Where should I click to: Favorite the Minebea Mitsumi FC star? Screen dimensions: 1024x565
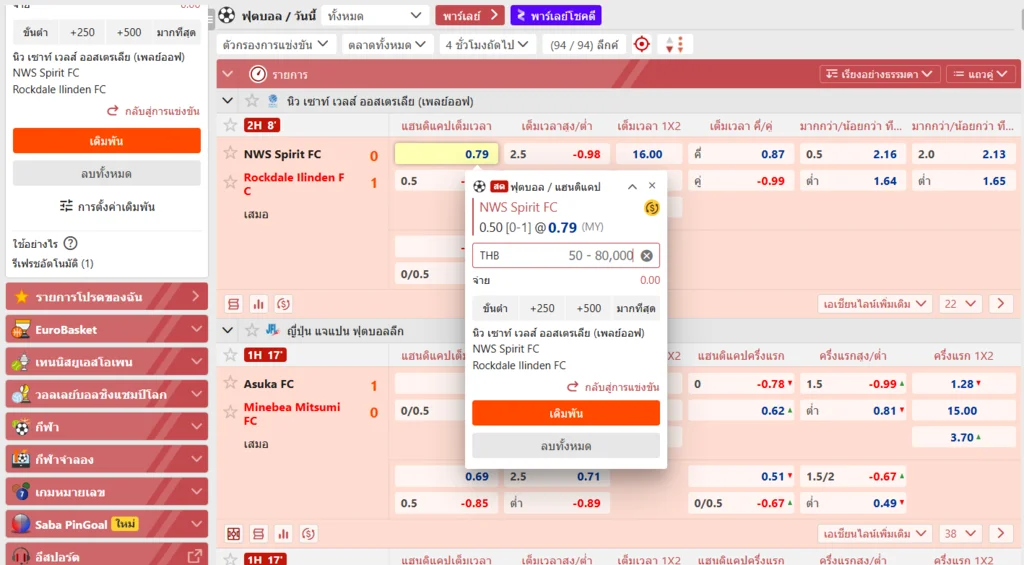(x=230, y=412)
